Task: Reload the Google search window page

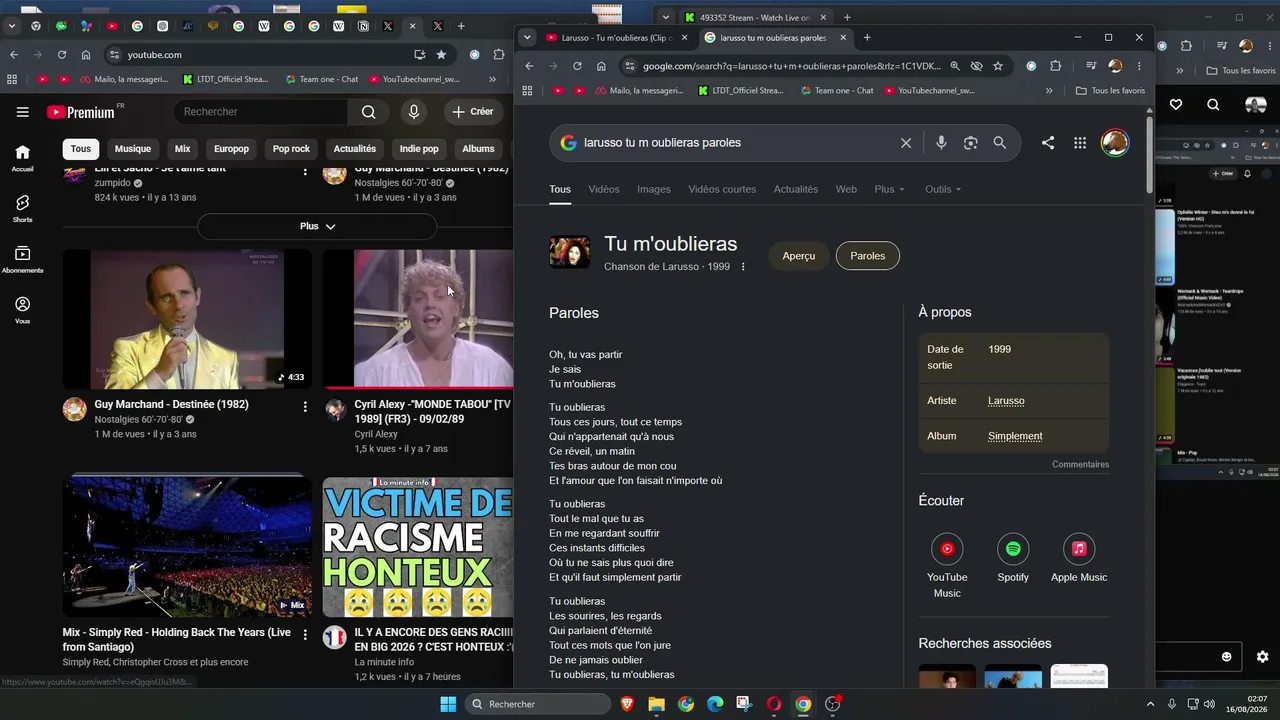Action: tap(577, 66)
